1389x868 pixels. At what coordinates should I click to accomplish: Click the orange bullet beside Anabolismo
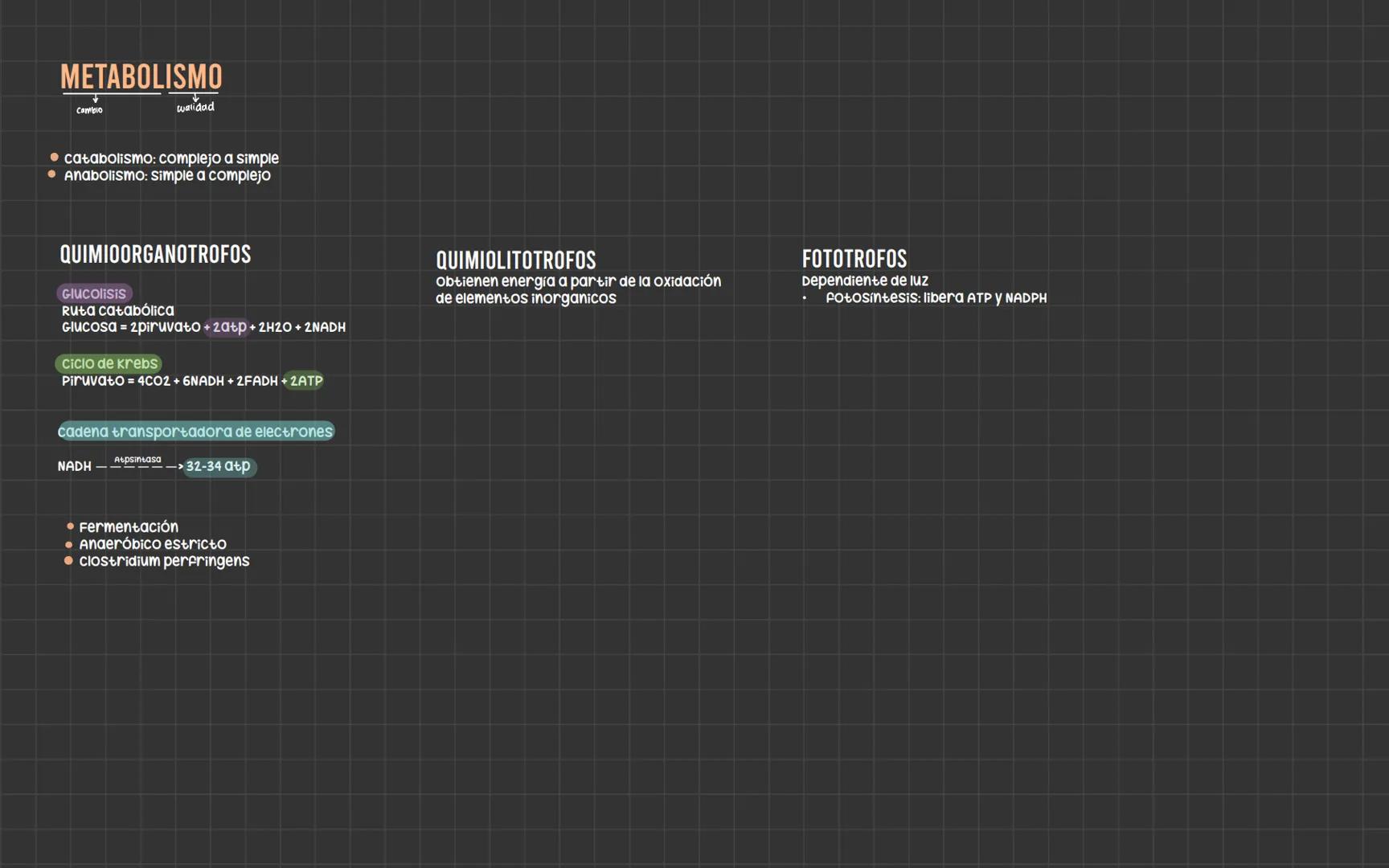point(52,174)
